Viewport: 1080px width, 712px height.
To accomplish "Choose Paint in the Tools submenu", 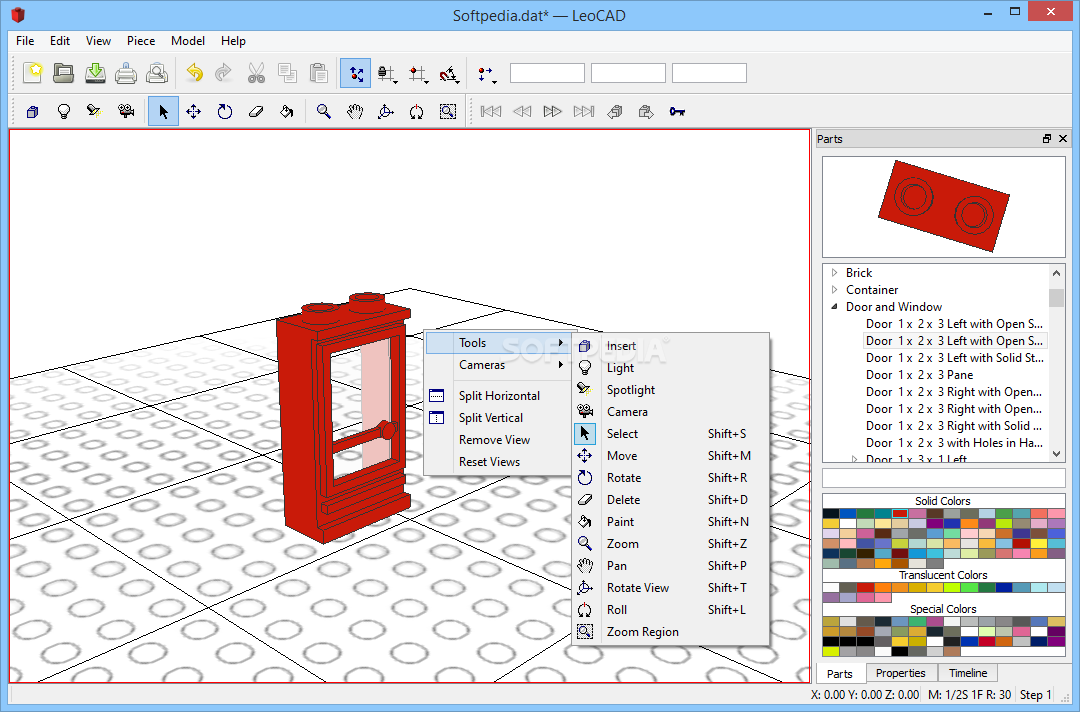I will 670,522.
